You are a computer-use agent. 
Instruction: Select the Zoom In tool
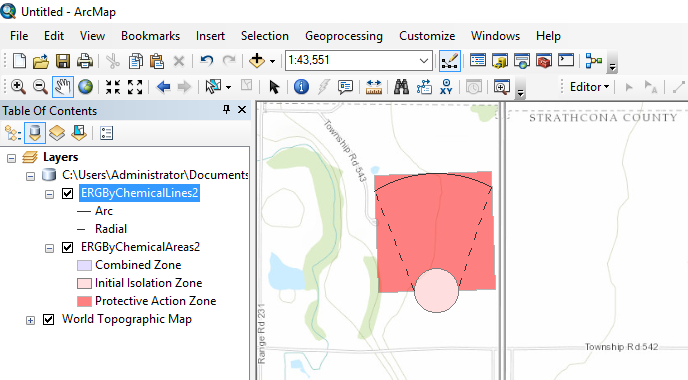click(18, 87)
